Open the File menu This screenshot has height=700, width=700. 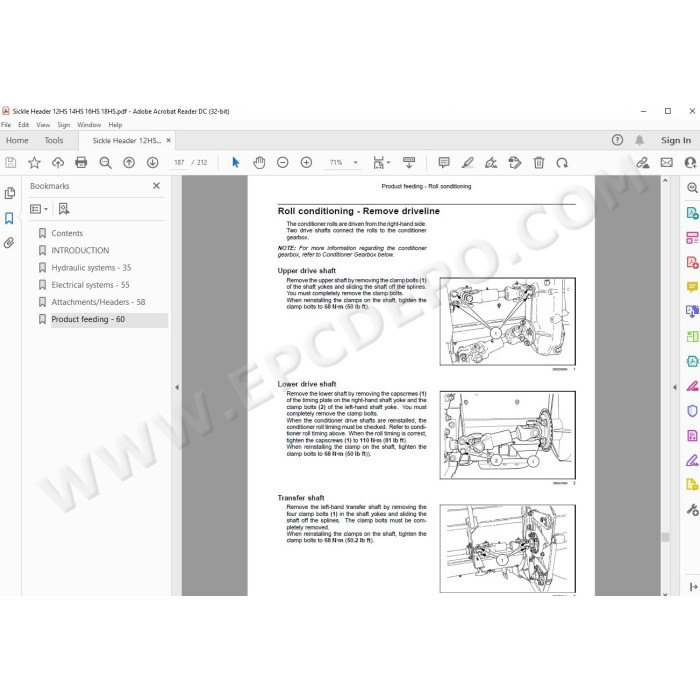[x=6, y=125]
